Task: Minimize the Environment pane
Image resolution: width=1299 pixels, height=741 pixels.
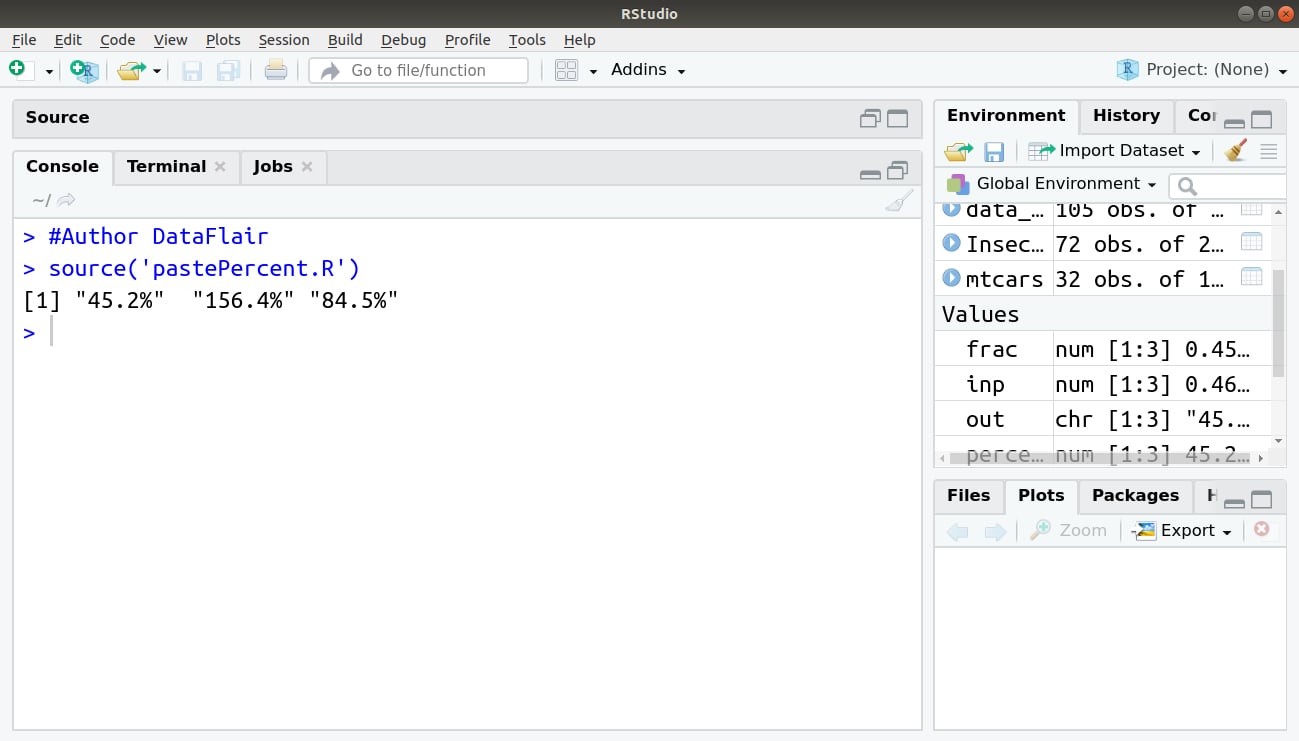Action: [x=1234, y=123]
